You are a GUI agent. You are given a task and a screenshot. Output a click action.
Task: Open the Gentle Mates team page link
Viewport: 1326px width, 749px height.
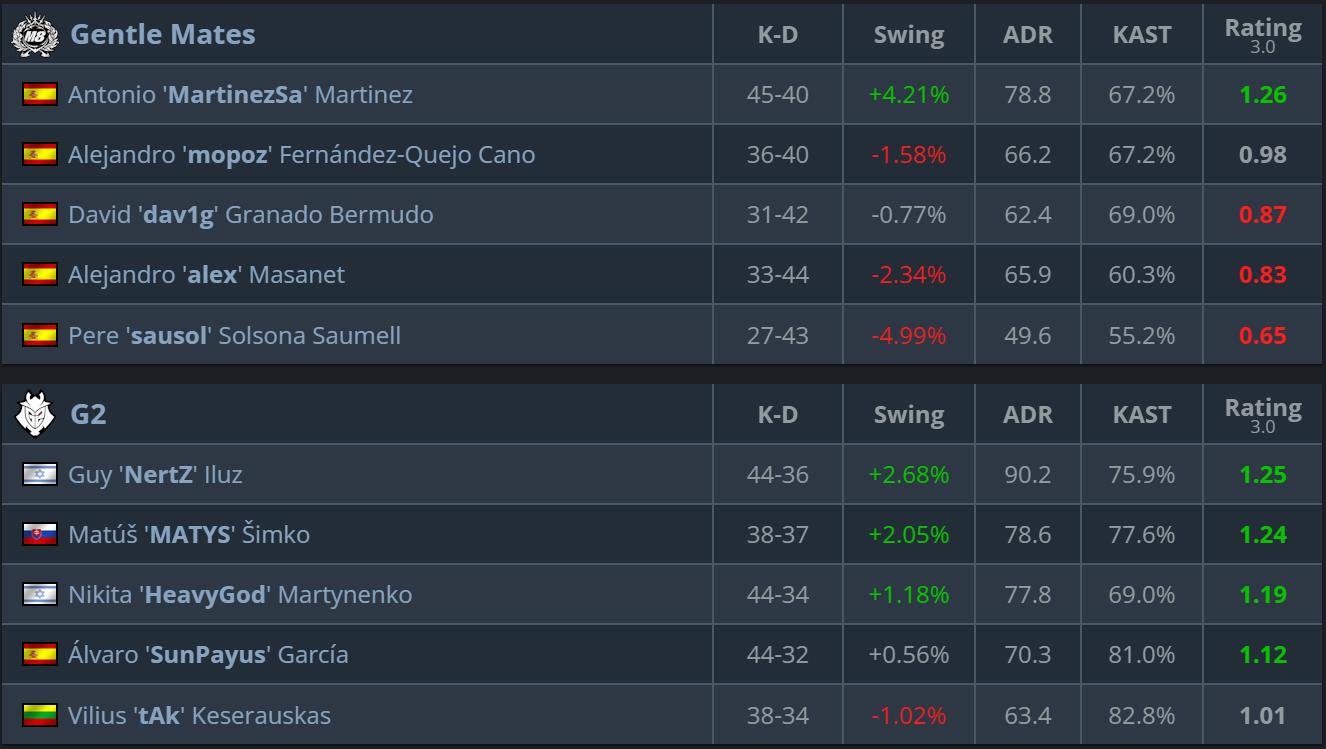coord(162,35)
